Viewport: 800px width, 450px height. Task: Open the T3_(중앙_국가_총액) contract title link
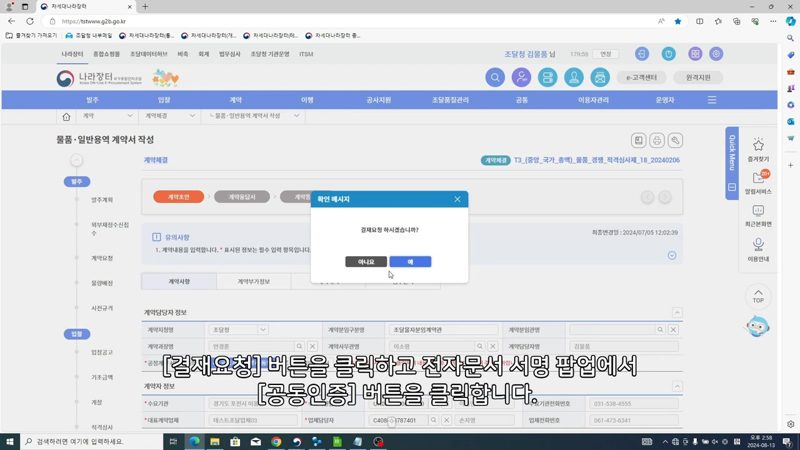point(596,160)
